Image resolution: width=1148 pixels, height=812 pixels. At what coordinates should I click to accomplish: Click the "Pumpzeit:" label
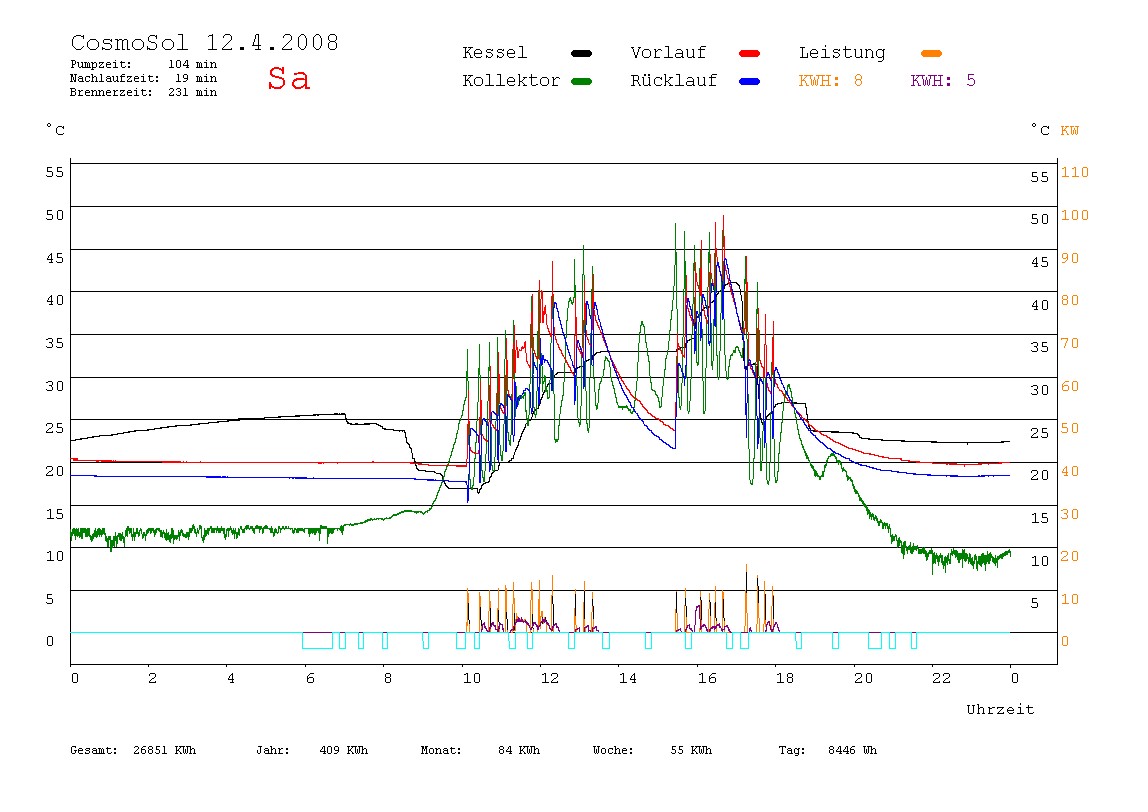click(101, 64)
